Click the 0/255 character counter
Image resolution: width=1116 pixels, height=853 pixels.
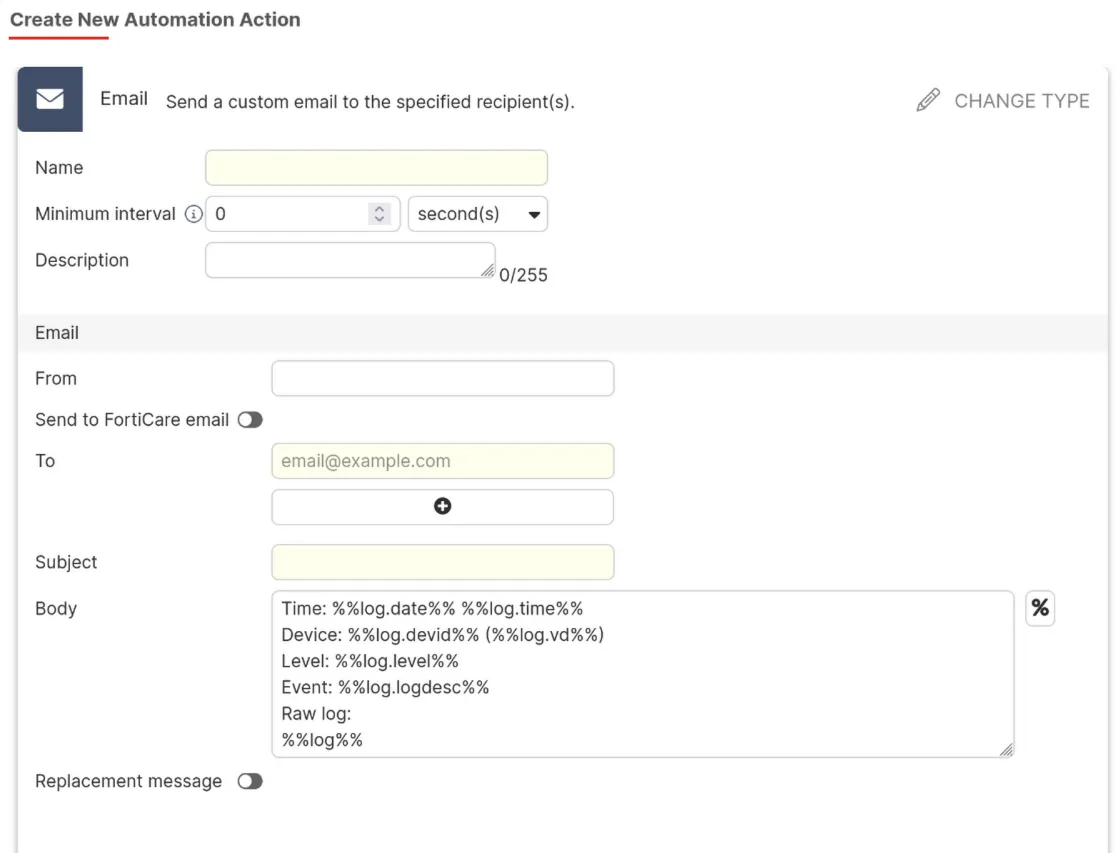pos(522,275)
